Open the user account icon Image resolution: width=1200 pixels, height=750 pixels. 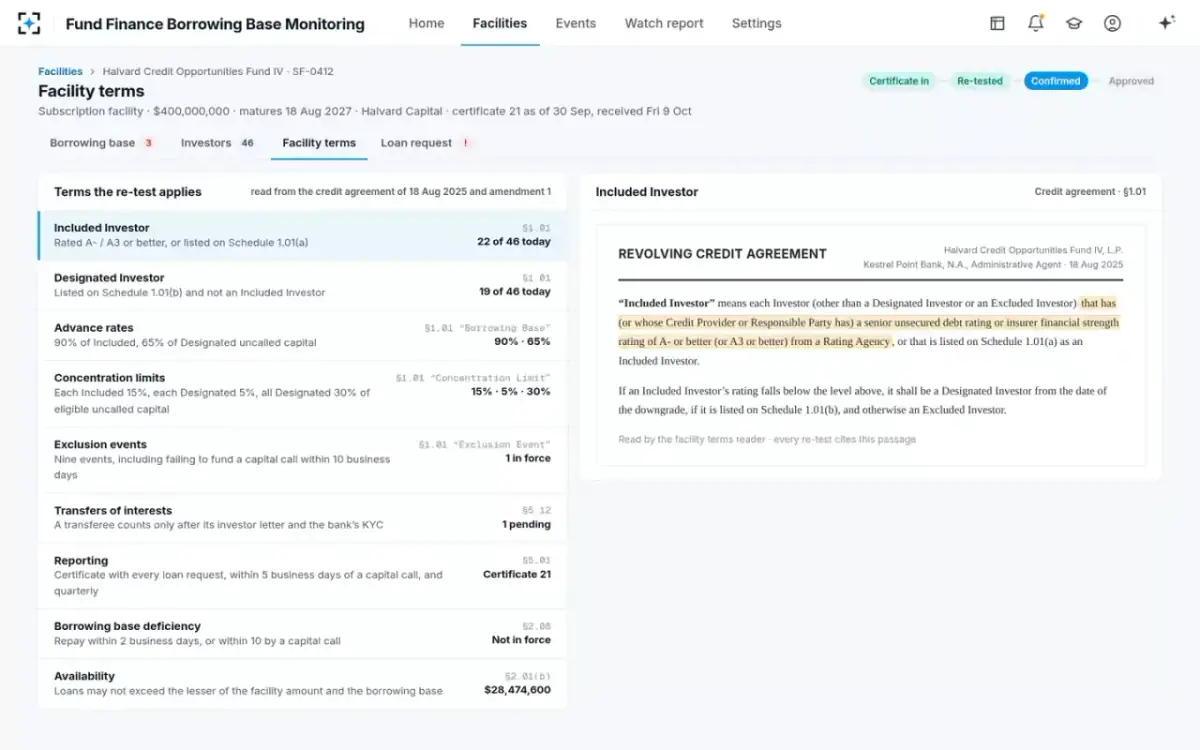(x=1112, y=23)
